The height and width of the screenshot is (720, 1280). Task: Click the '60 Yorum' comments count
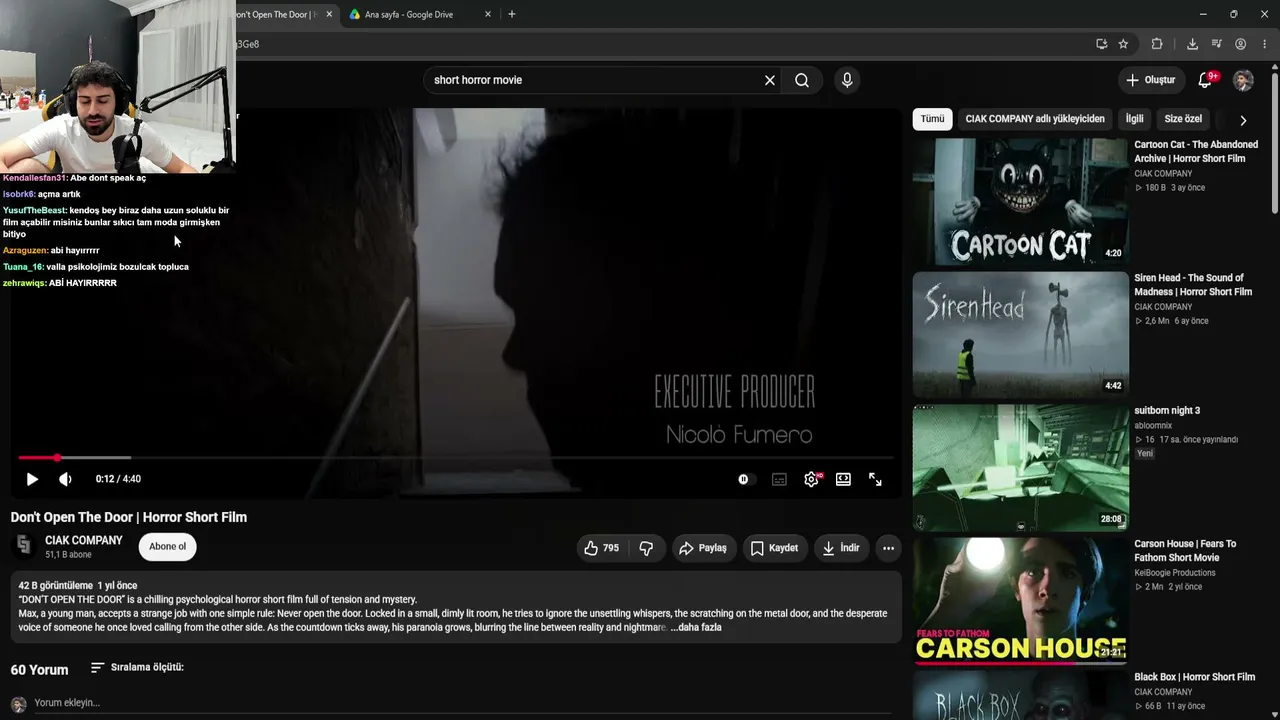tap(40, 670)
